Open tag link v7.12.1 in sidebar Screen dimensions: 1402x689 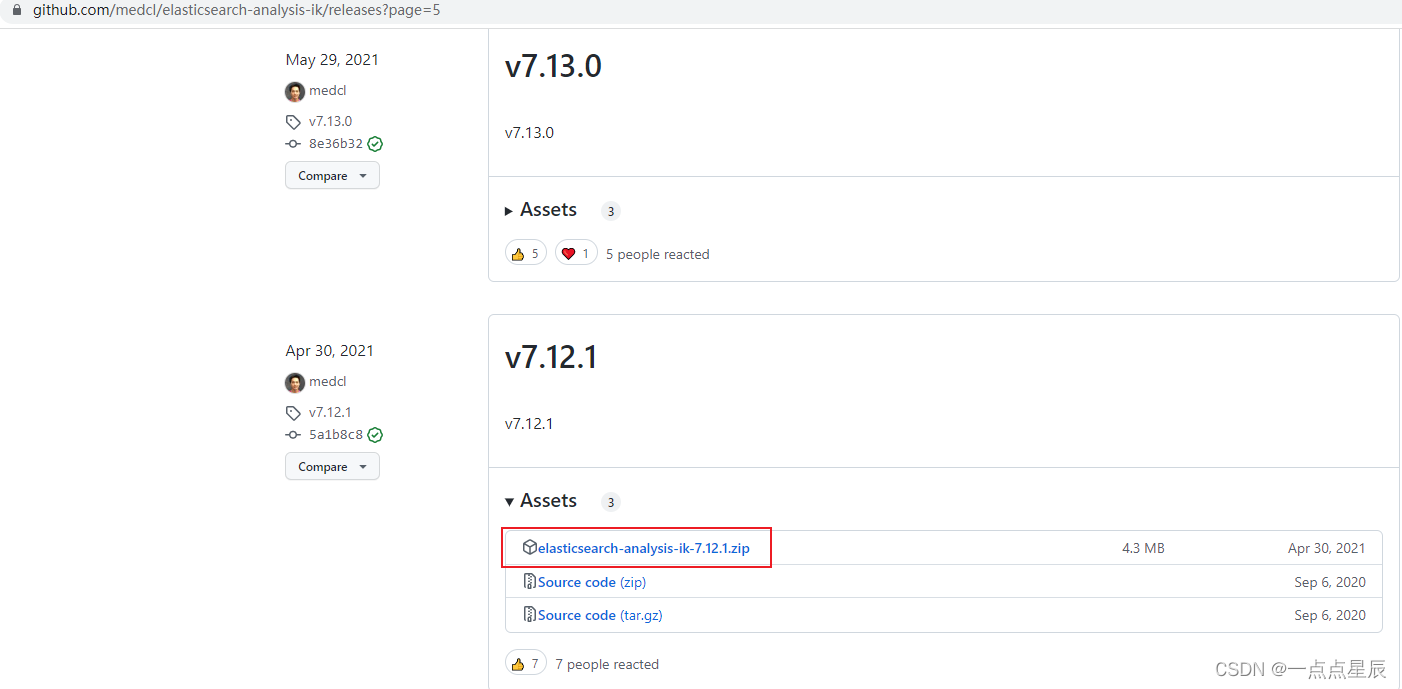330,413
